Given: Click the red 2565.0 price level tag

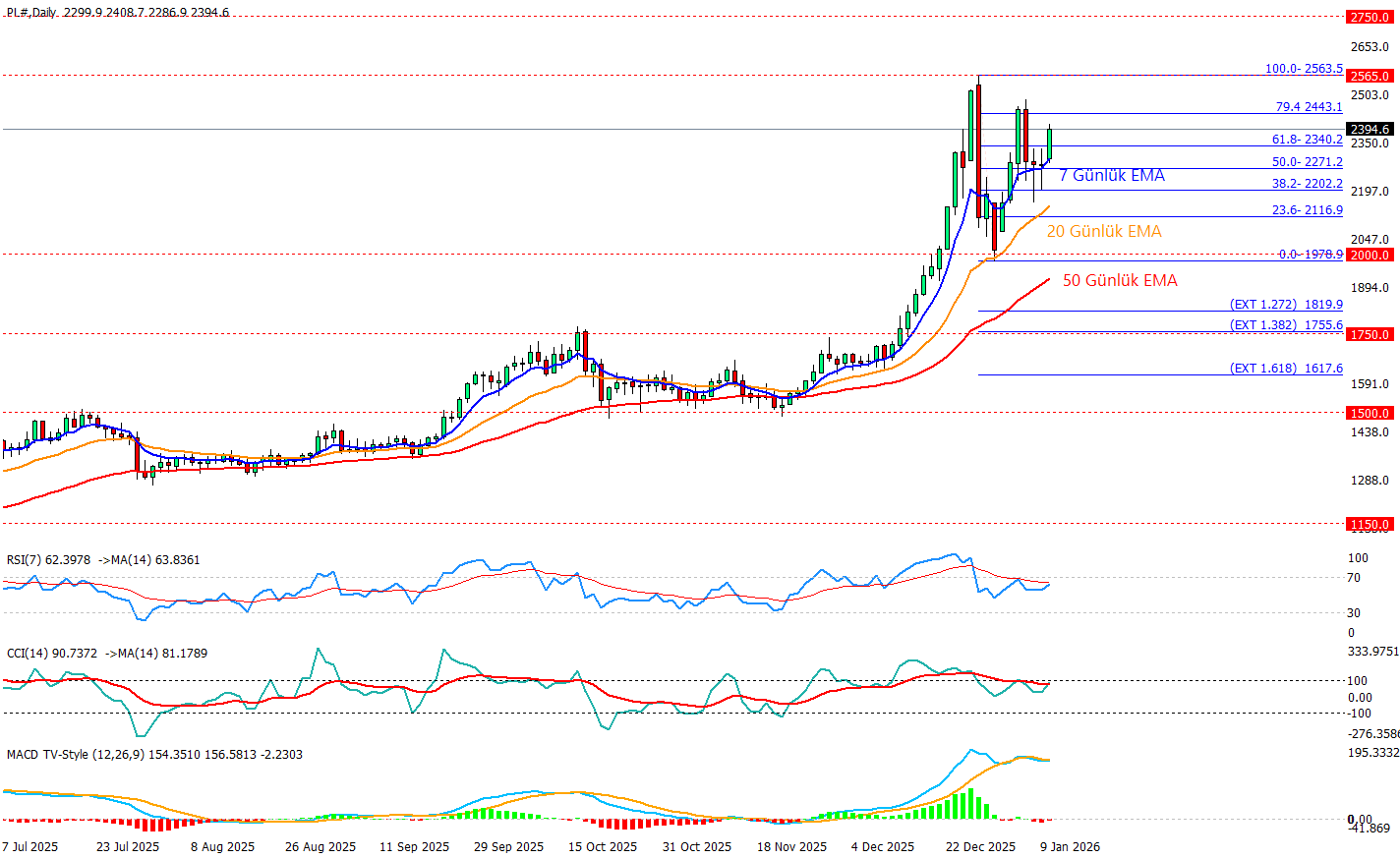Looking at the screenshot, I should tap(1370, 76).
